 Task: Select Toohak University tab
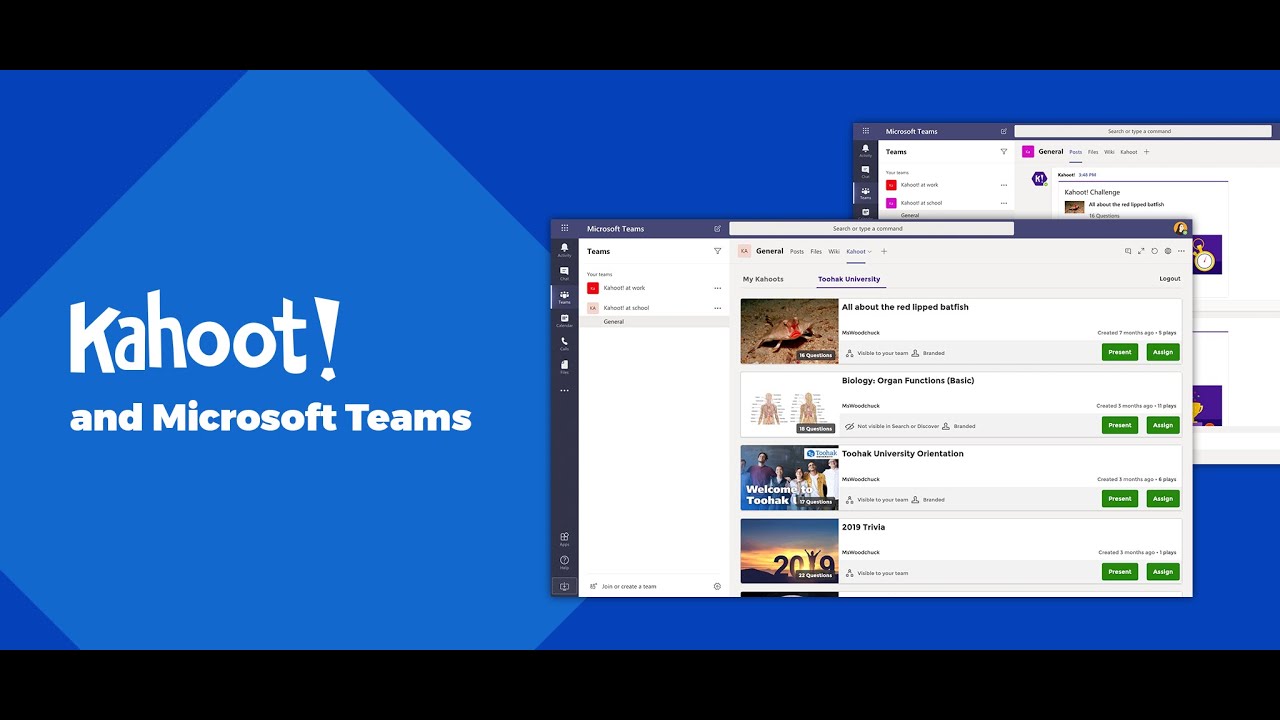tap(849, 279)
